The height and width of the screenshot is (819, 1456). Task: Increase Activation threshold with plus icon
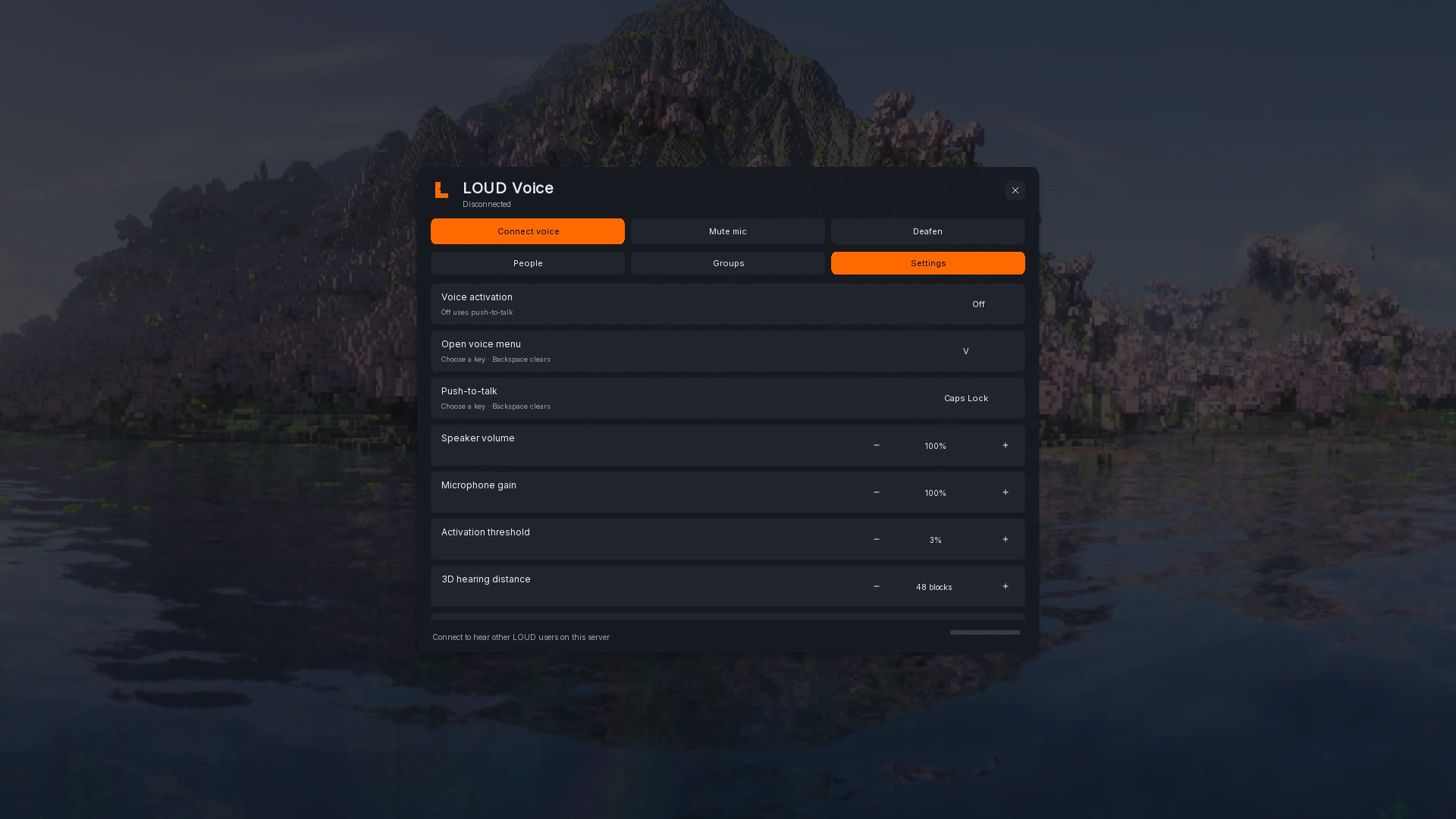[x=1006, y=539]
